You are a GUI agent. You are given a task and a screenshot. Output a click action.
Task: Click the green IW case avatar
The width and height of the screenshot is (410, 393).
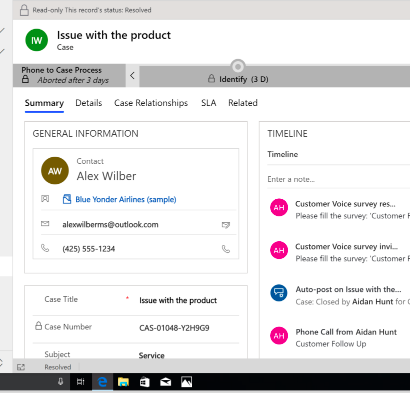click(x=37, y=40)
